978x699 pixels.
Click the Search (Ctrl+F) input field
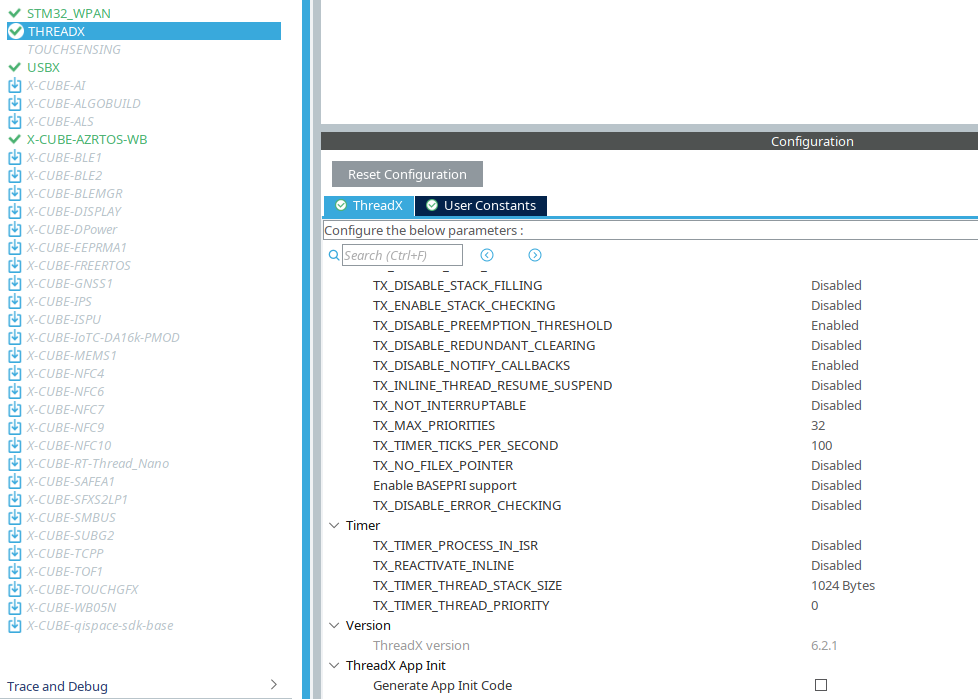tap(402, 255)
